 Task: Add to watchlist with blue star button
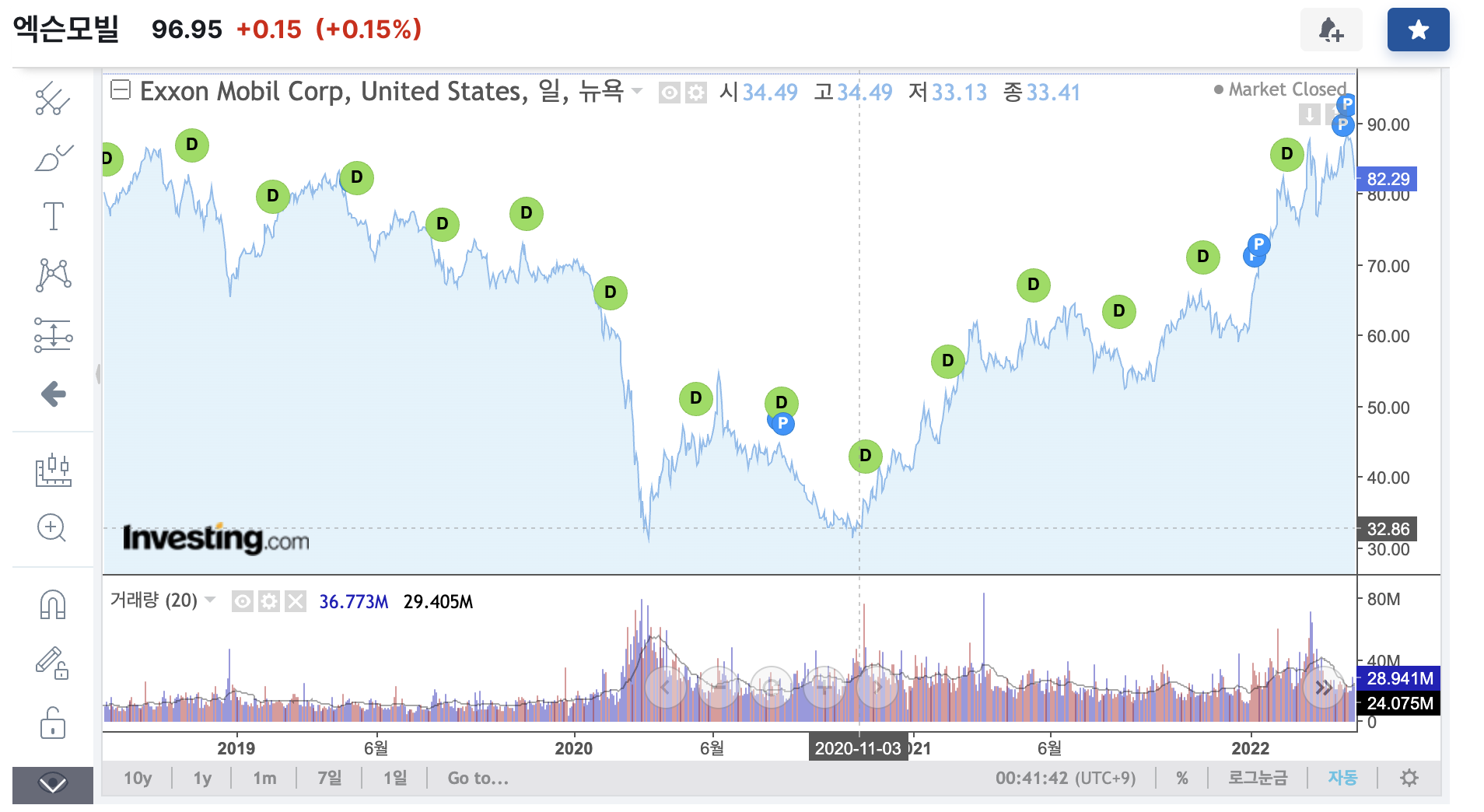coord(1418,30)
